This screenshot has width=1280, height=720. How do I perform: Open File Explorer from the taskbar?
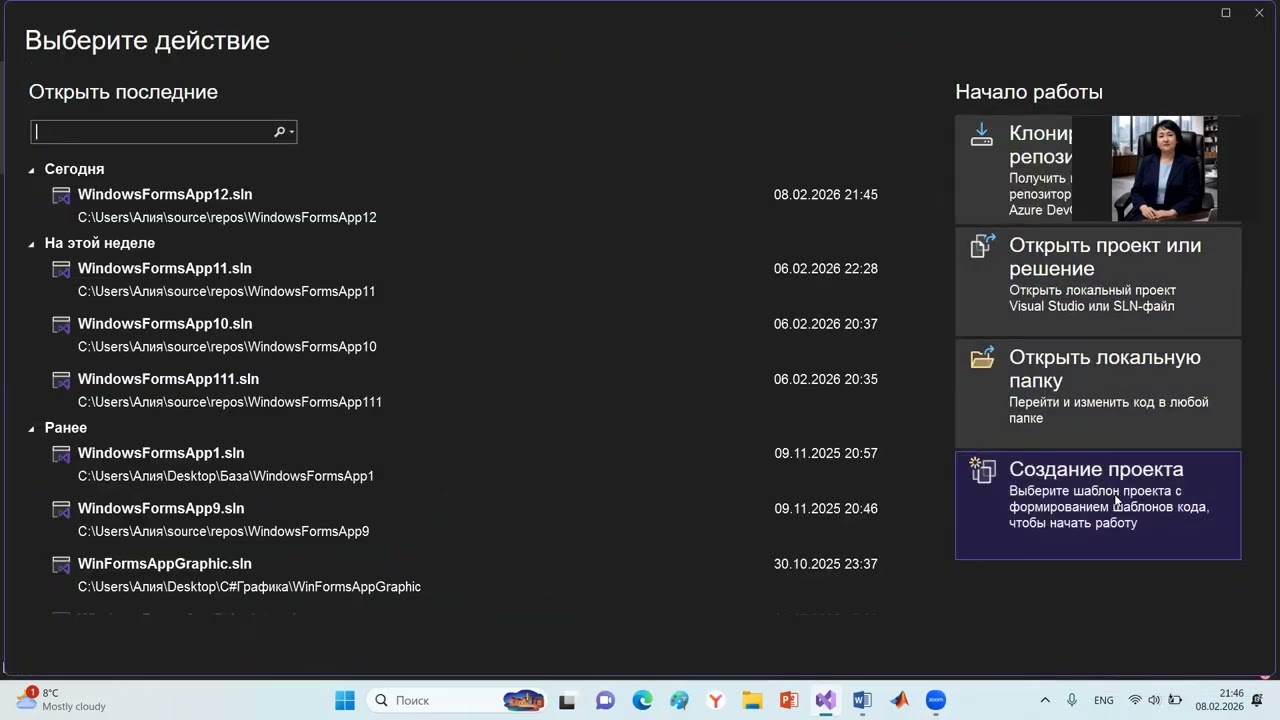752,700
